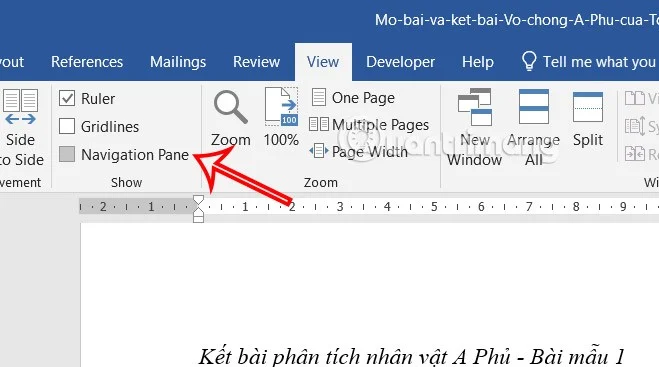Click the horizontal ruler at mark 5

434,206
